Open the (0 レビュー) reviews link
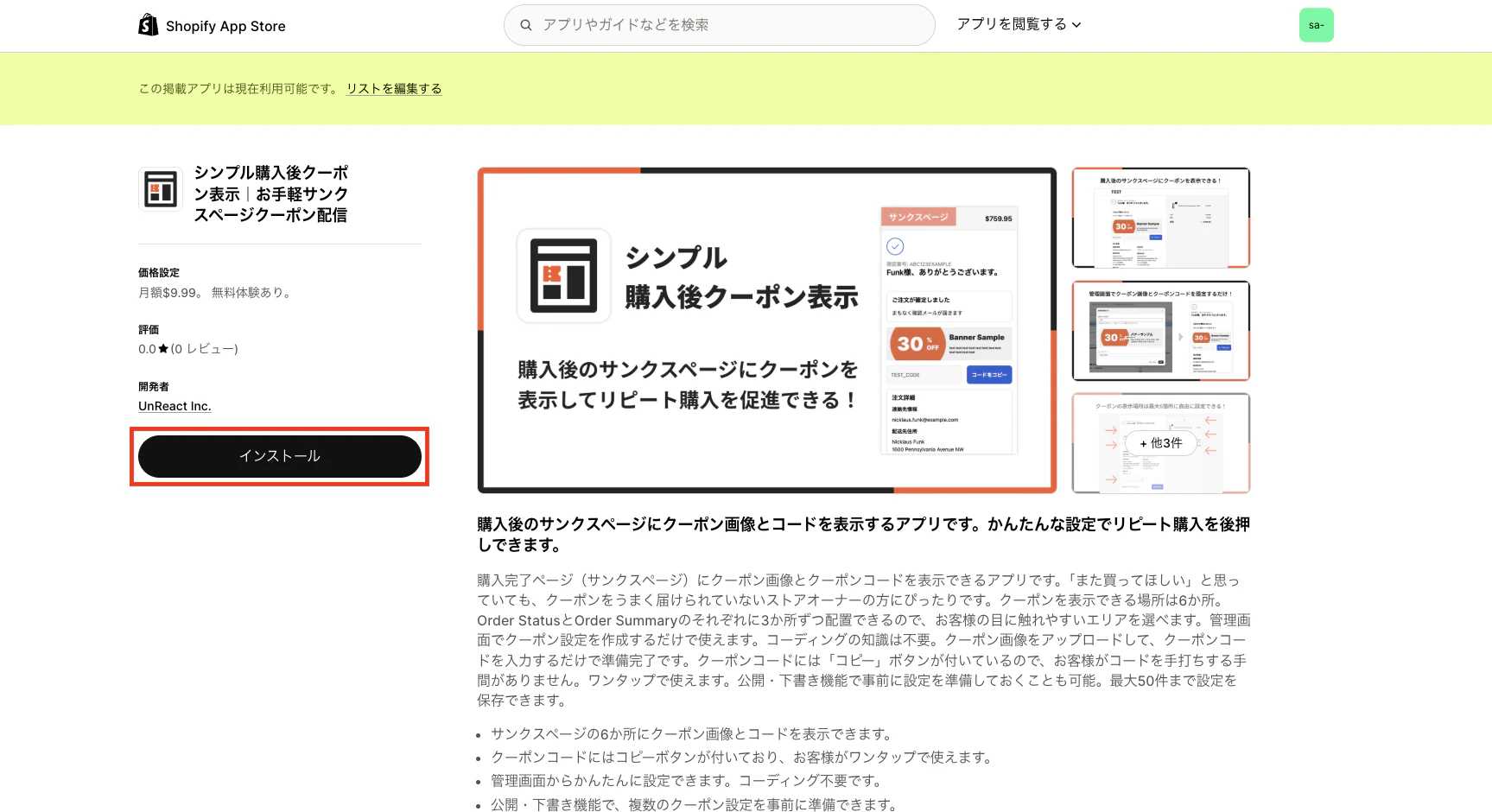1492x812 pixels. pos(204,349)
